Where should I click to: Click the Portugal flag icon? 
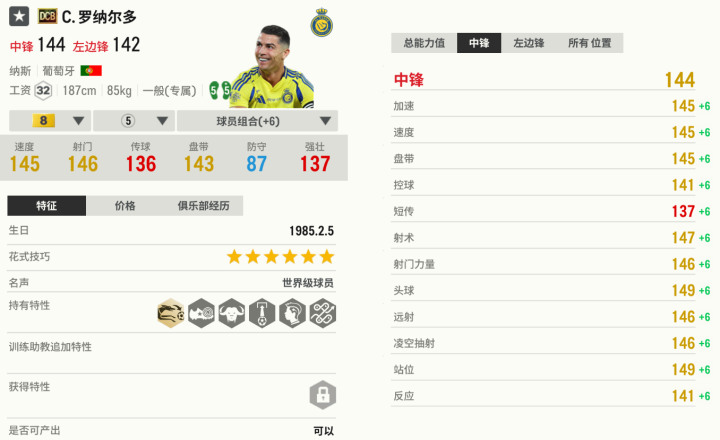coord(91,71)
